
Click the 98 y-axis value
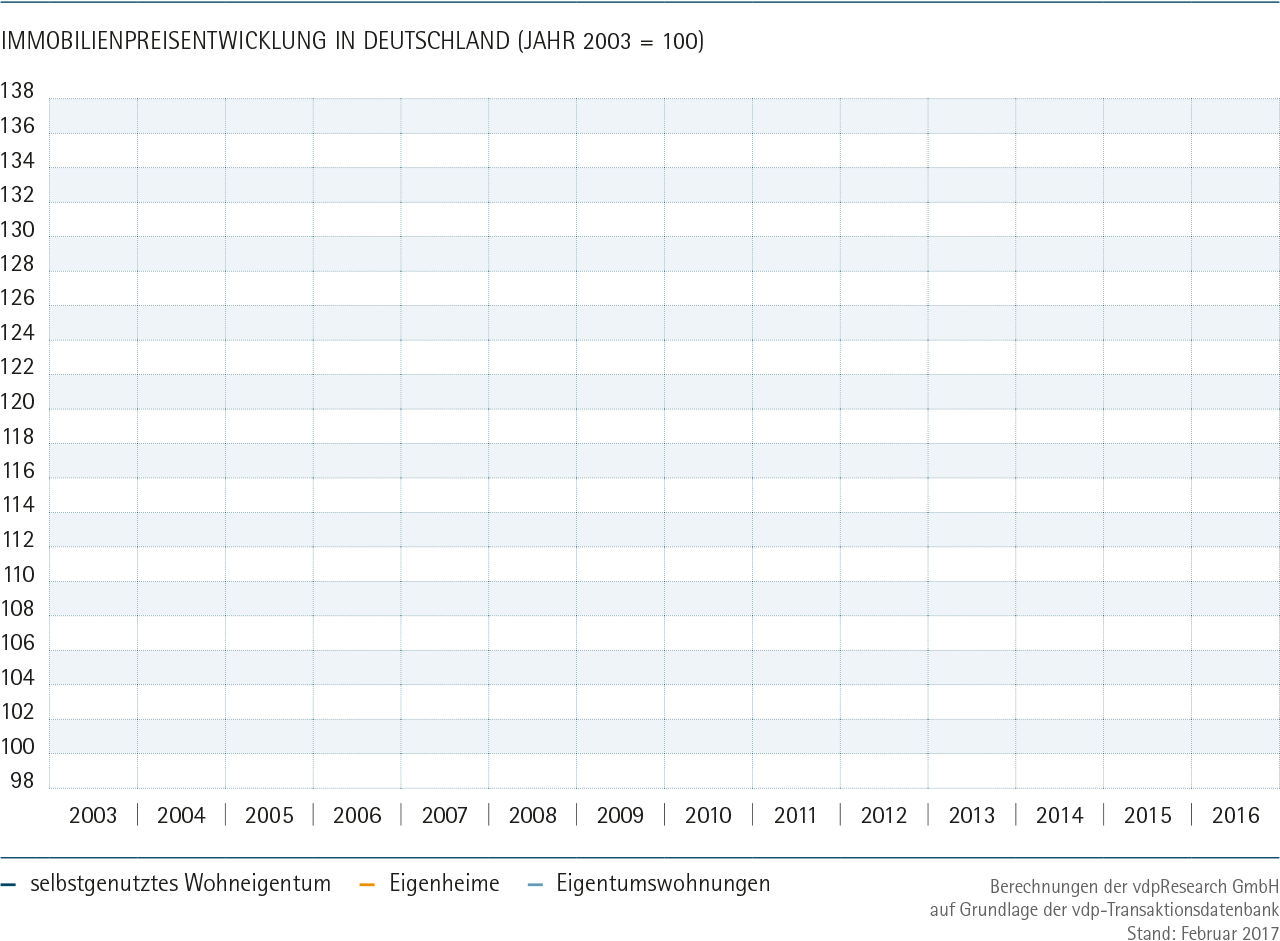(22, 781)
